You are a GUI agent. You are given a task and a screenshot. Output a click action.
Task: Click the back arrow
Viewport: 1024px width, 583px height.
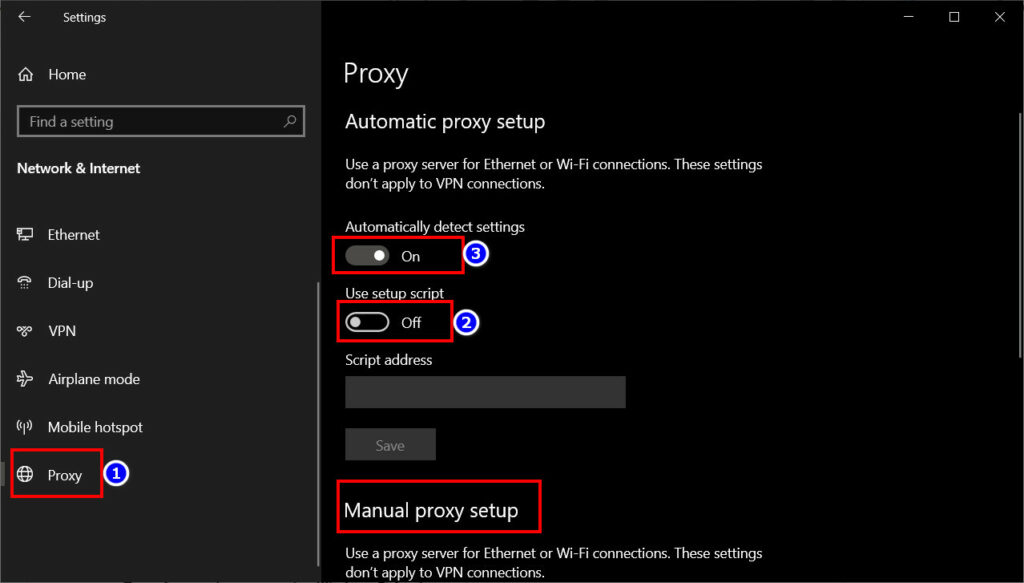(23, 17)
